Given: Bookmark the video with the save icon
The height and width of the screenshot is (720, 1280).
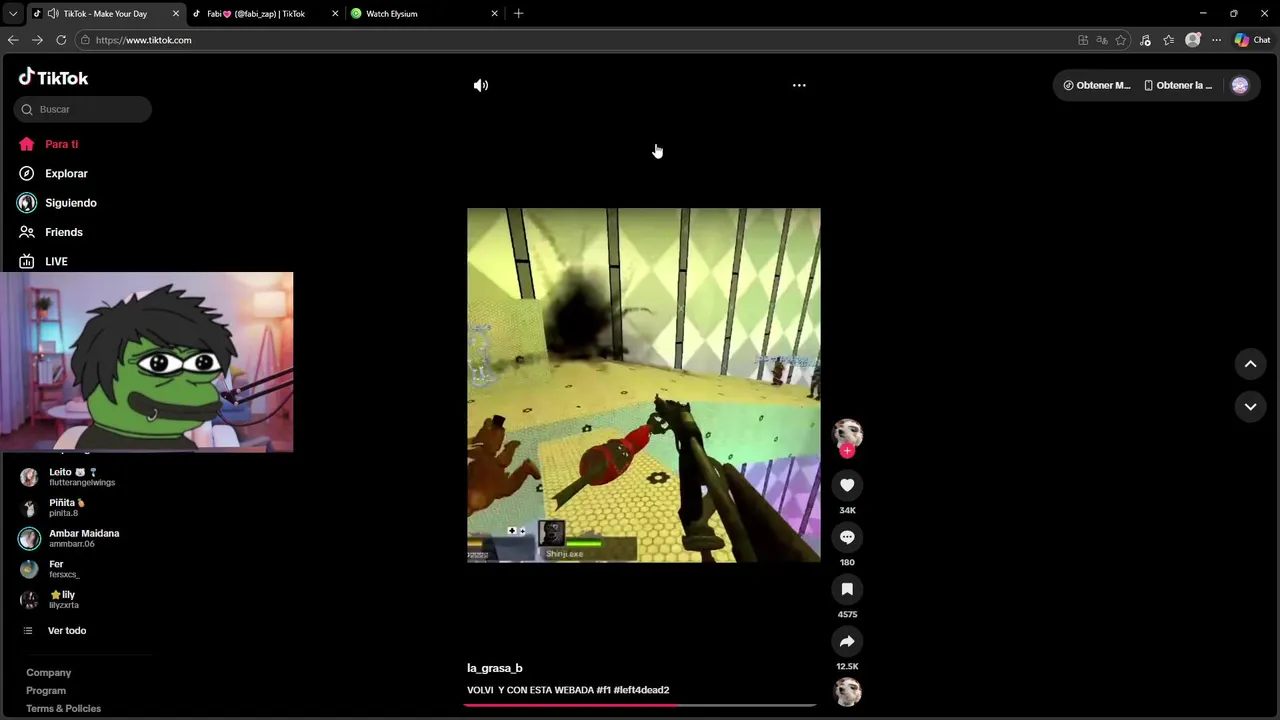Looking at the screenshot, I should click(x=847, y=589).
